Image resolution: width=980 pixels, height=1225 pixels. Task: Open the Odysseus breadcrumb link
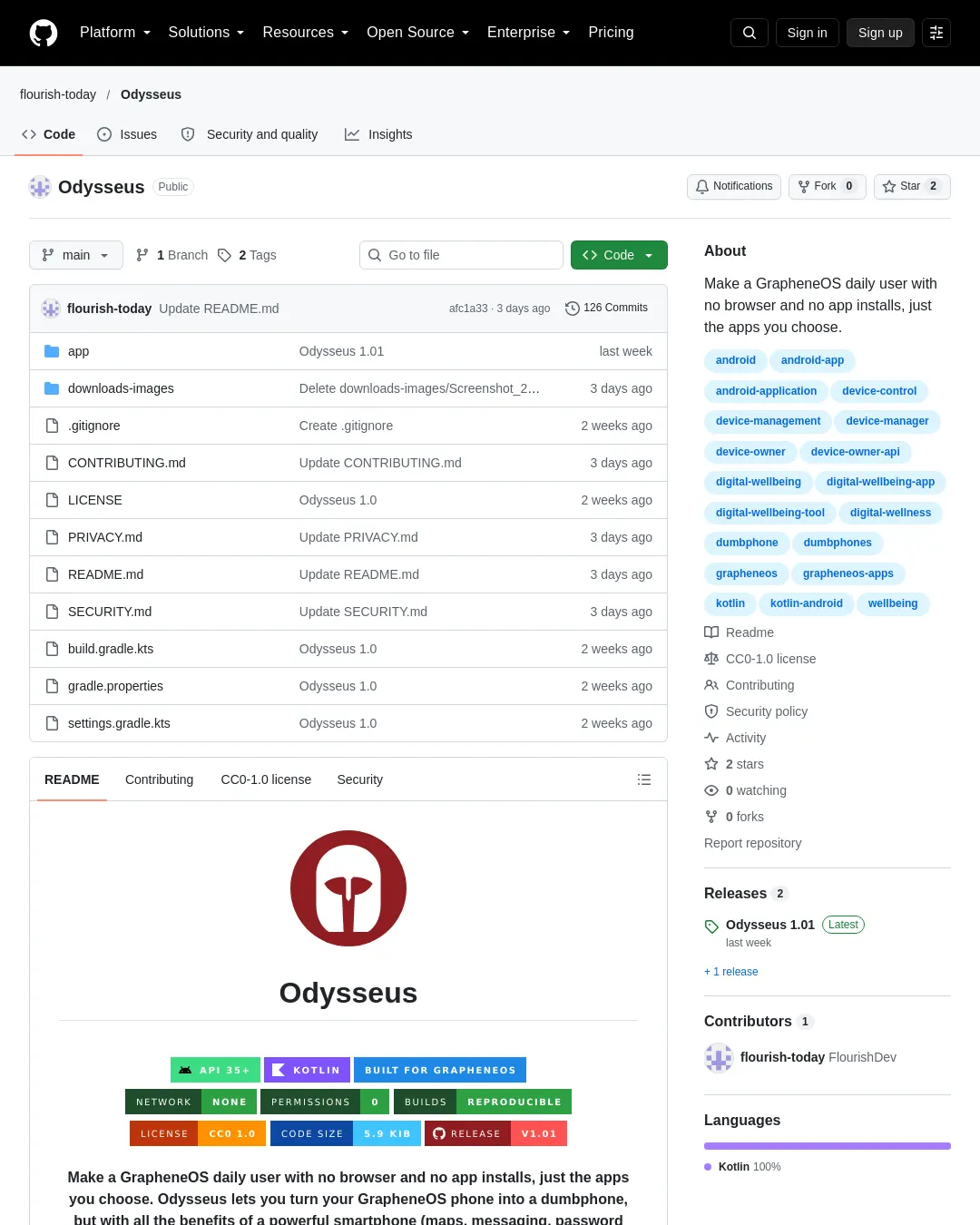click(151, 94)
